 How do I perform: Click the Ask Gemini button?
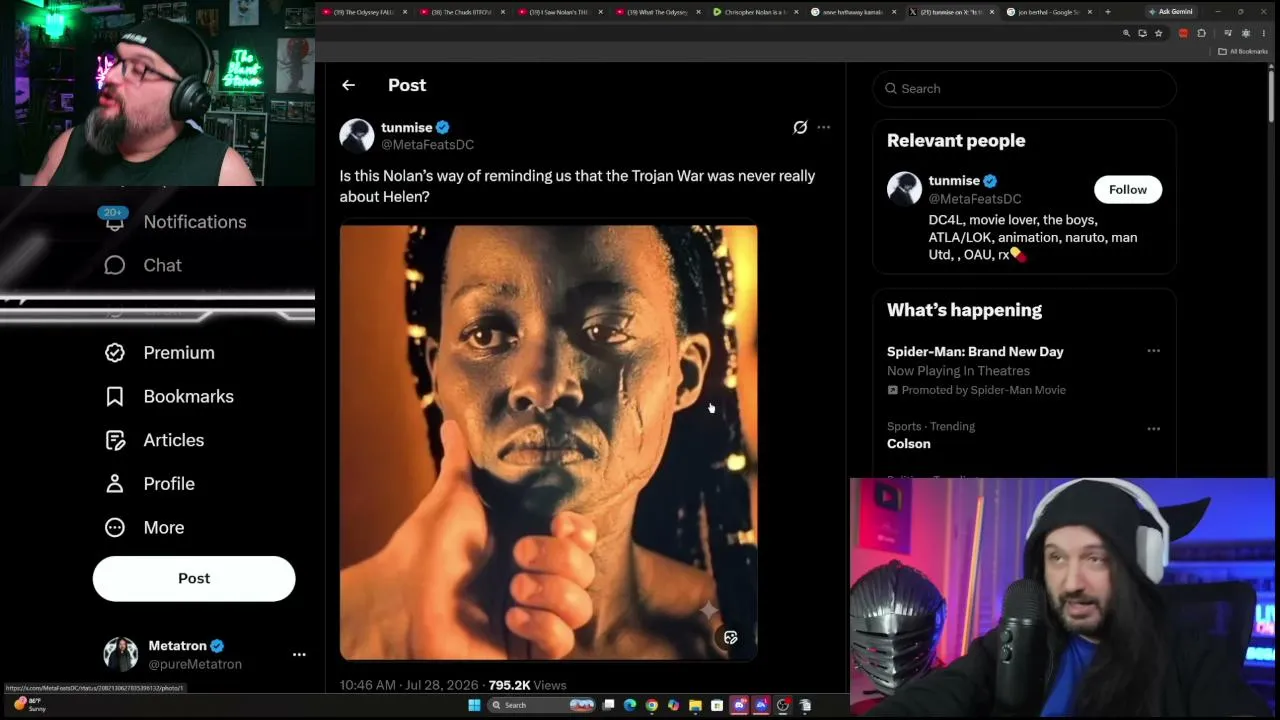(x=1170, y=12)
